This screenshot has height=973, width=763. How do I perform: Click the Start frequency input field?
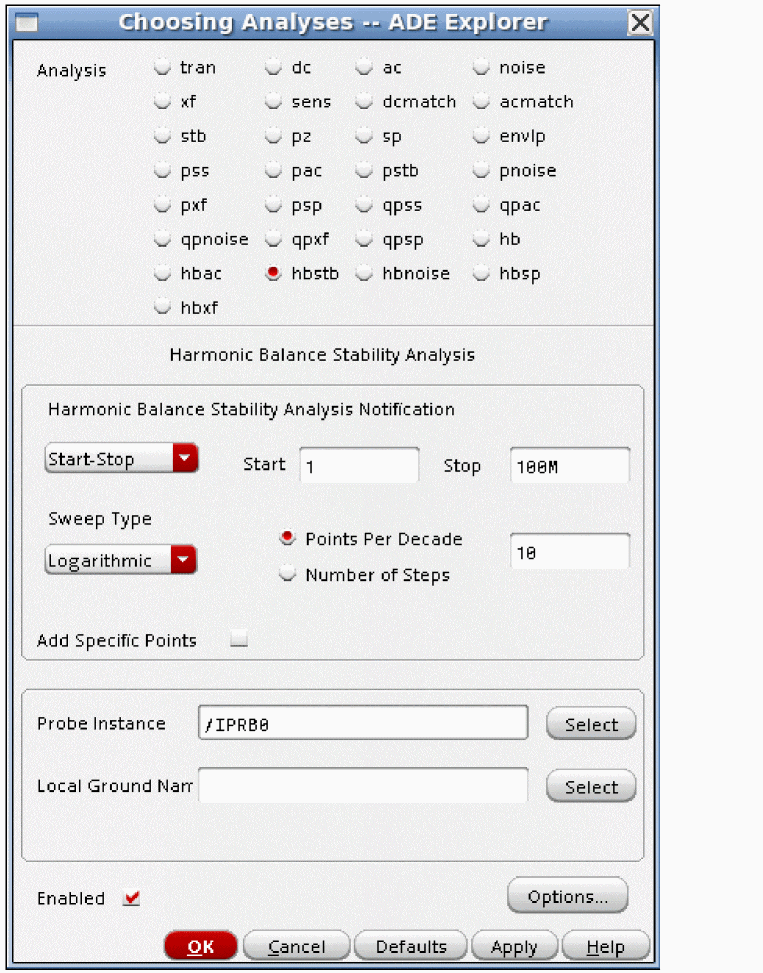[x=357, y=466]
